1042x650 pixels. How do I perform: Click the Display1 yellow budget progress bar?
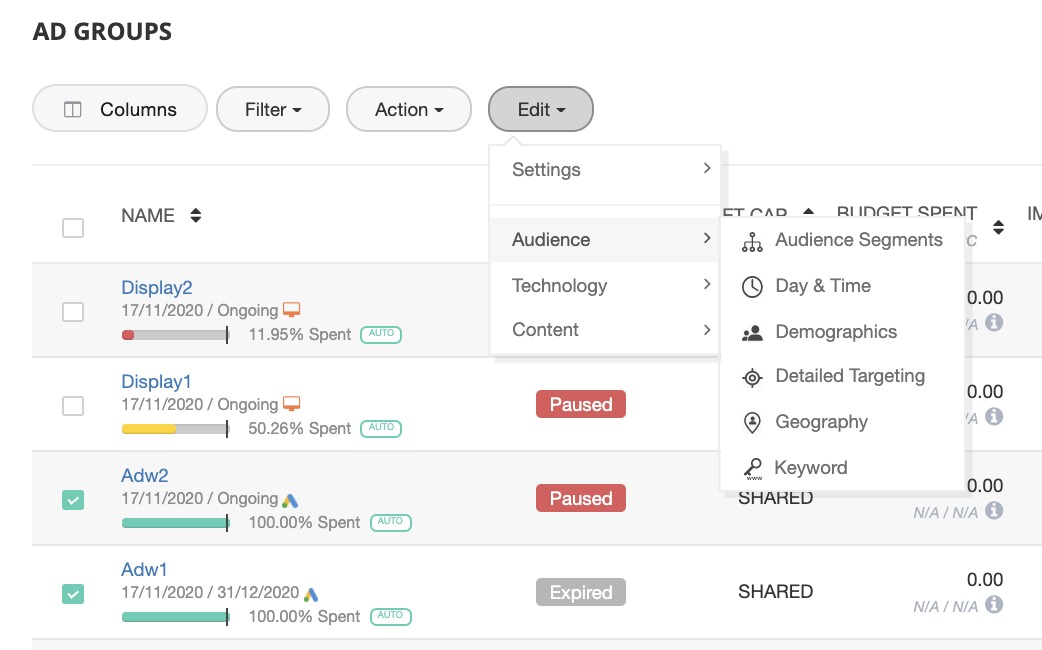175,429
